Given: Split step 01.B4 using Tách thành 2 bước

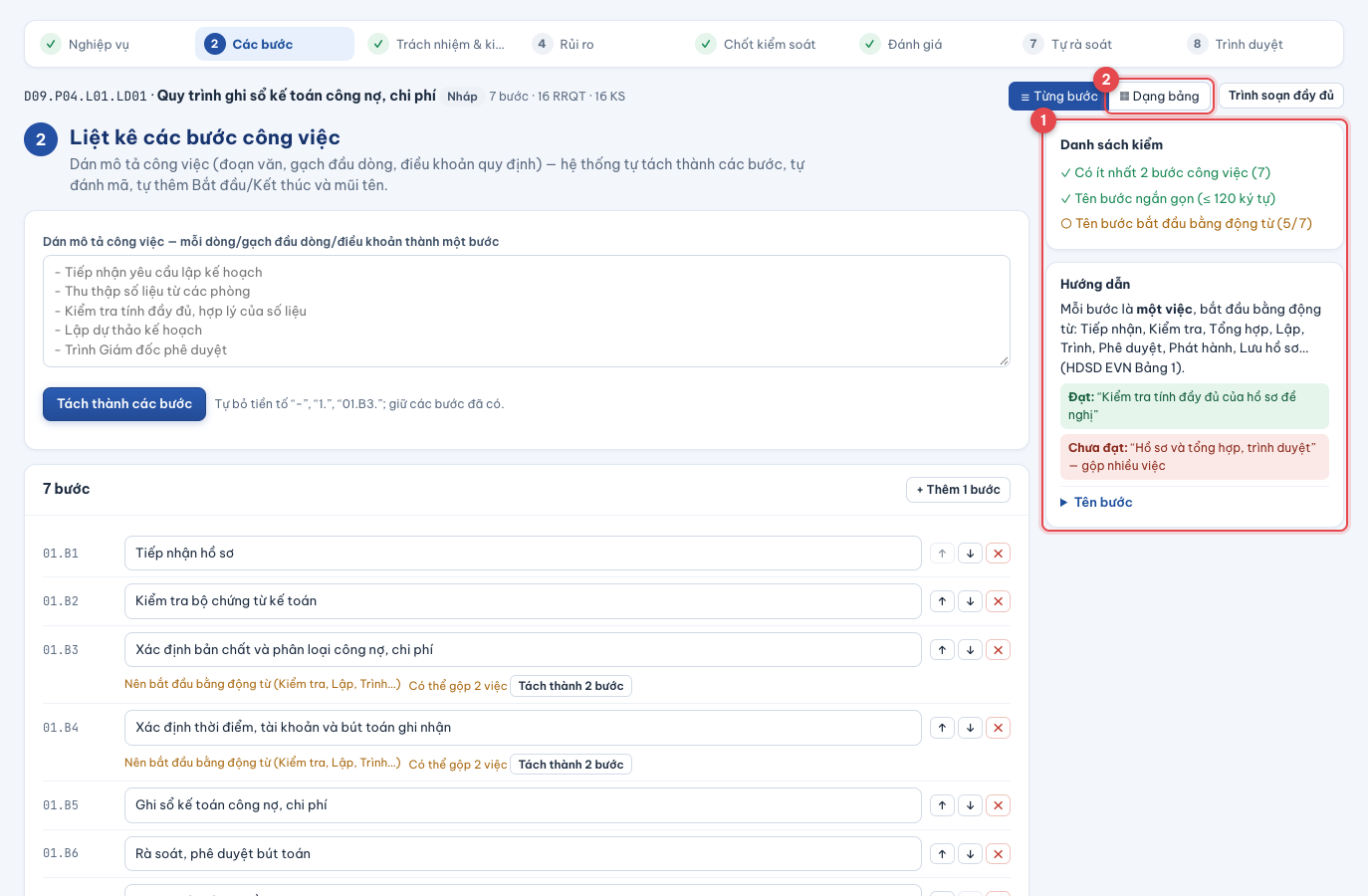Looking at the screenshot, I should [x=570, y=765].
